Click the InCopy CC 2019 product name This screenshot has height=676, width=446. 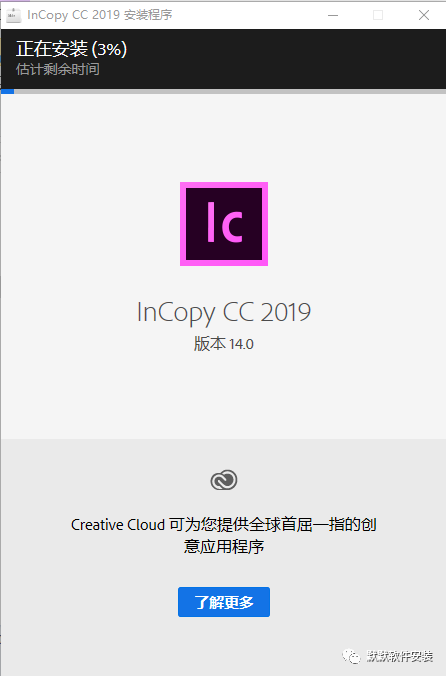click(x=224, y=312)
